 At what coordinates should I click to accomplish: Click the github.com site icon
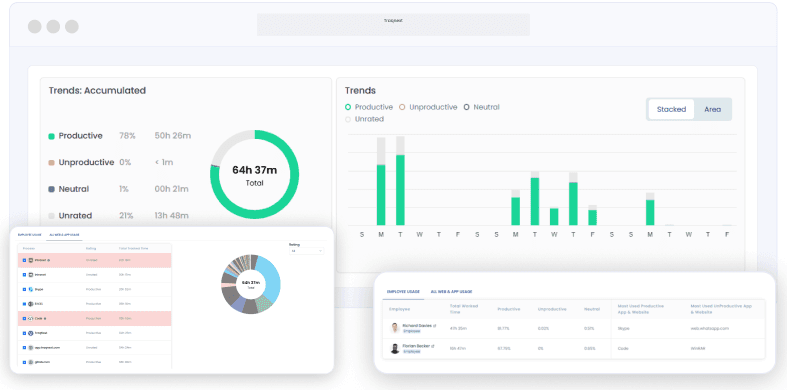(31, 362)
